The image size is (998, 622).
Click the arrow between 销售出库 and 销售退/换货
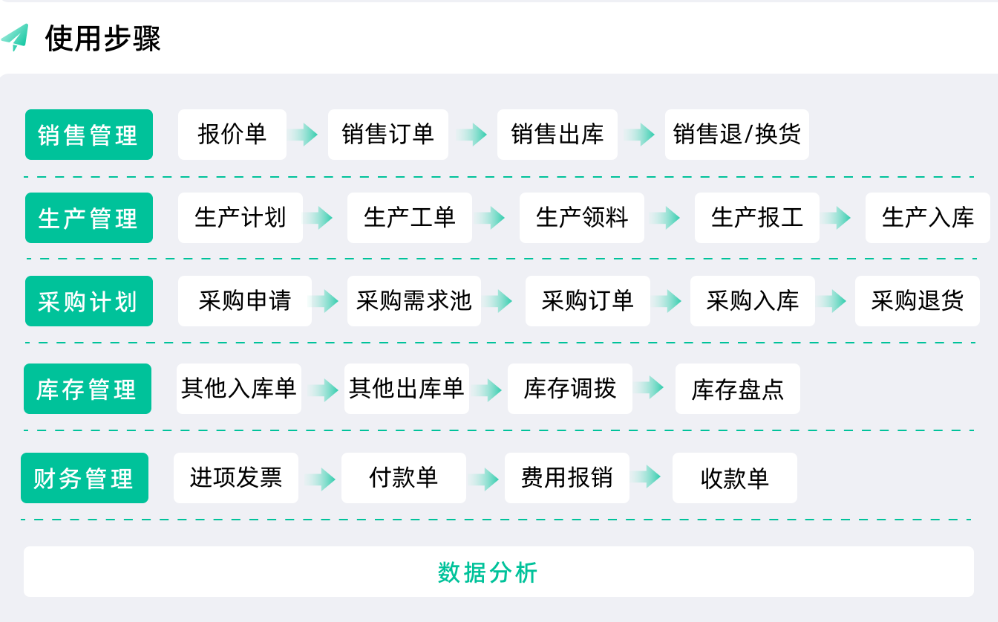click(x=640, y=135)
